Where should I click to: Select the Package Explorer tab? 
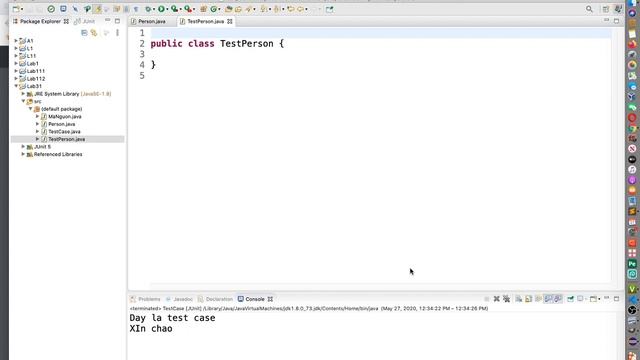click(40, 21)
